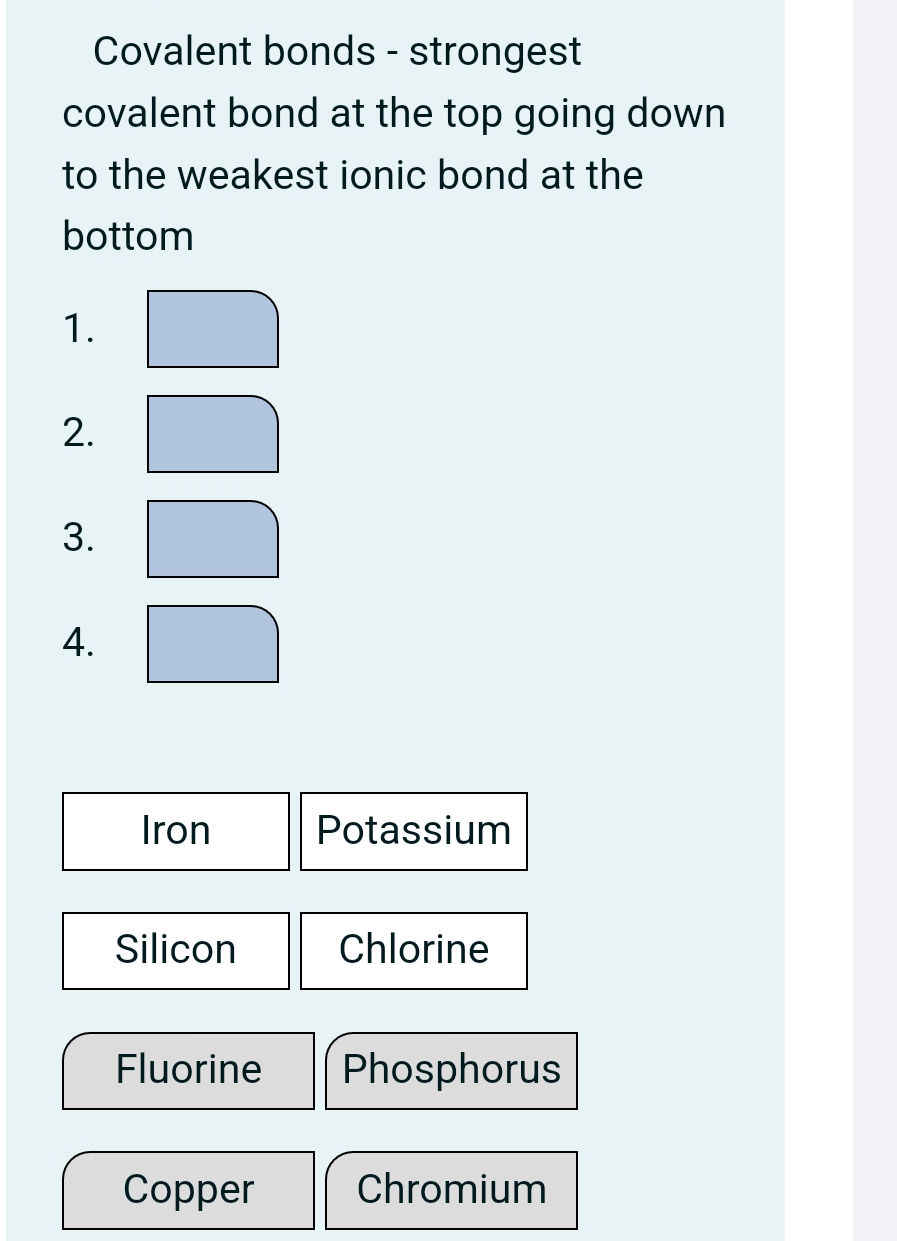Image resolution: width=897 pixels, height=1241 pixels.
Task: Select the Fluorine answer tile
Action: click(x=188, y=1069)
